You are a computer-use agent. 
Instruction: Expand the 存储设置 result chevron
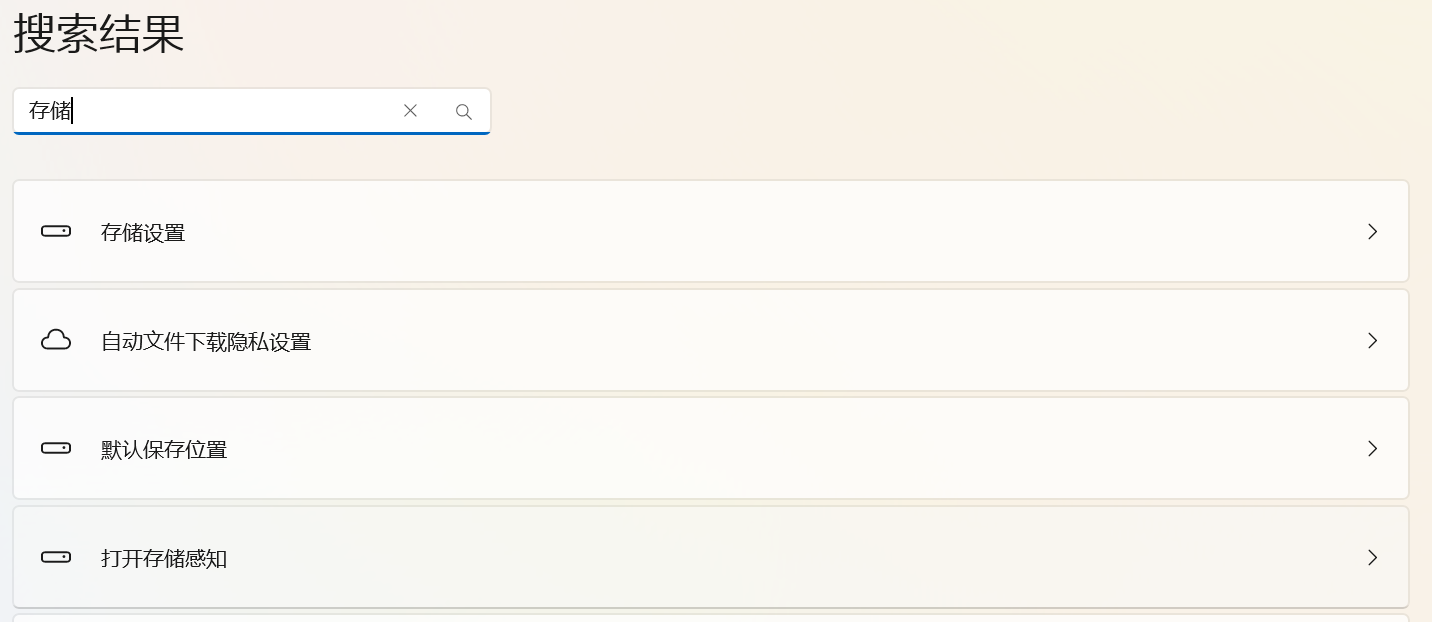1372,232
